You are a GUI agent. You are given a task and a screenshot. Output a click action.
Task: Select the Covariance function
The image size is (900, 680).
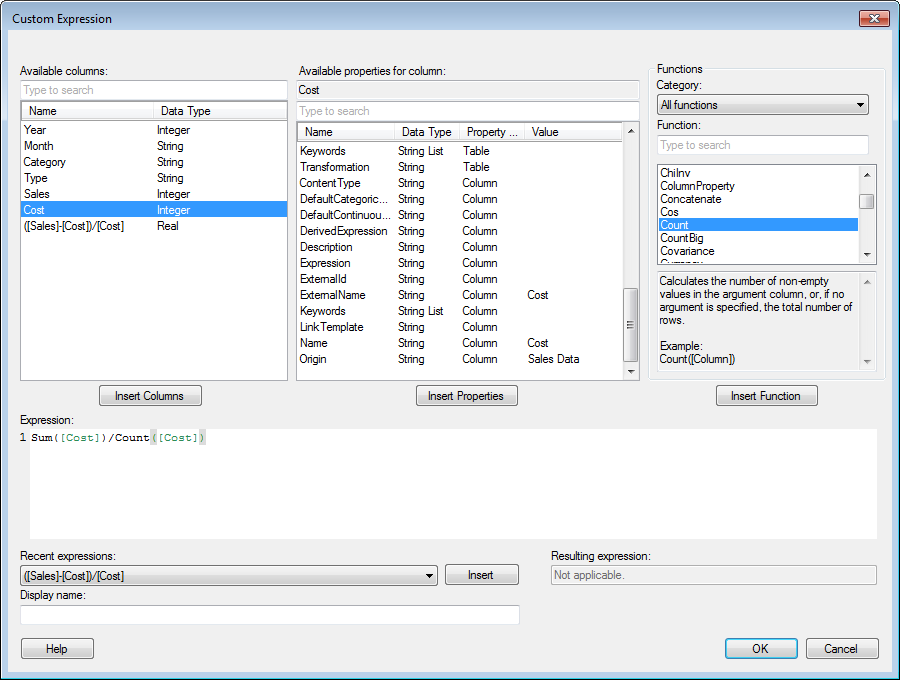click(x=687, y=252)
